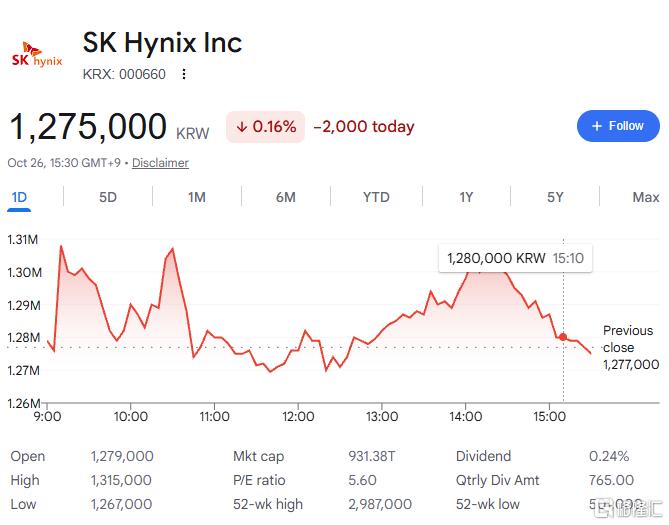This screenshot has height=525, width=669.
Task: Select the Max chart range tab
Action: click(646, 197)
